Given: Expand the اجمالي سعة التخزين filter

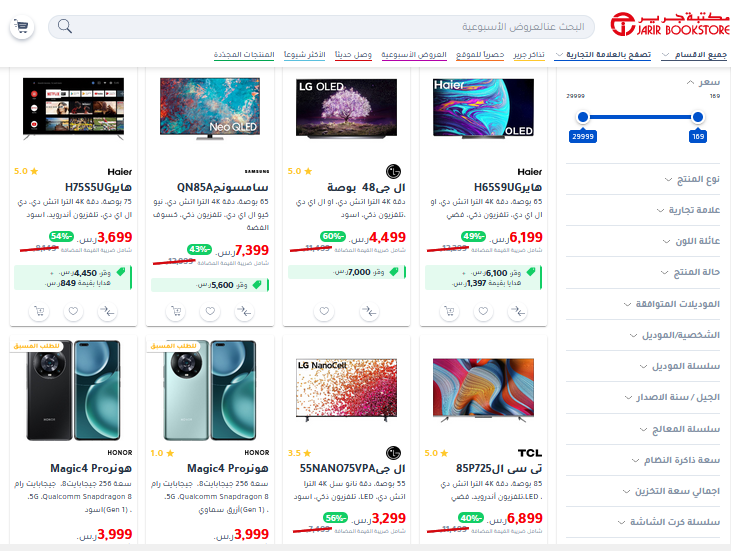Looking at the screenshot, I should click(671, 491).
